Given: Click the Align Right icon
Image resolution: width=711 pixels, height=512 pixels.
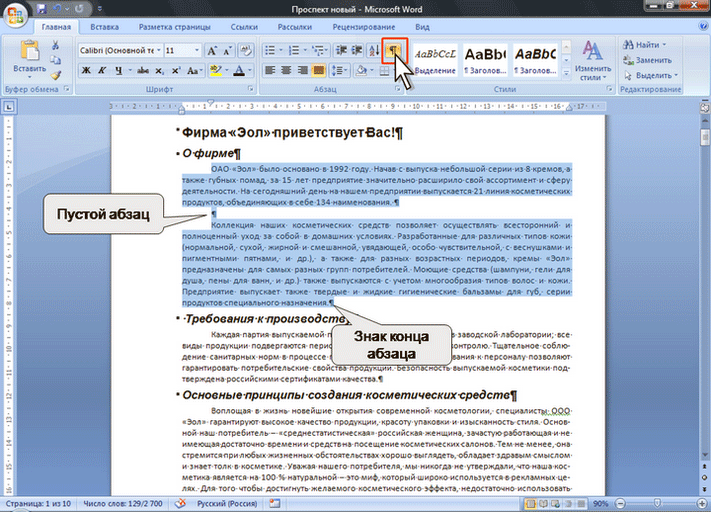Looking at the screenshot, I should point(302,70).
